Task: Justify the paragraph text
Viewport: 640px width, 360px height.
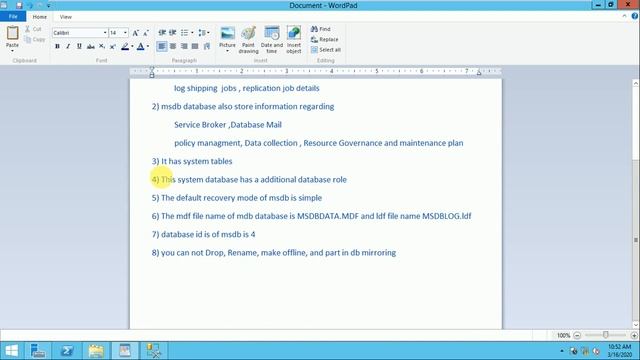Action: pos(195,46)
